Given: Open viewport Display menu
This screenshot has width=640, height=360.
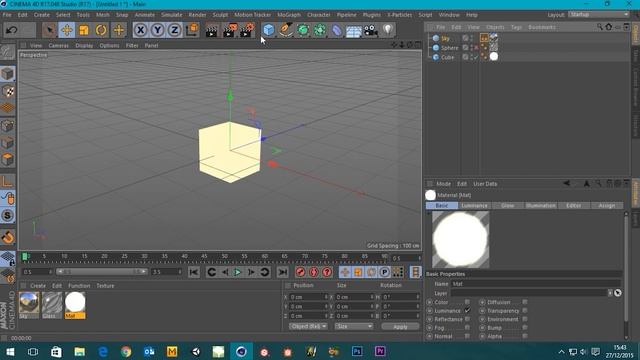Looking at the screenshot, I should click(84, 45).
